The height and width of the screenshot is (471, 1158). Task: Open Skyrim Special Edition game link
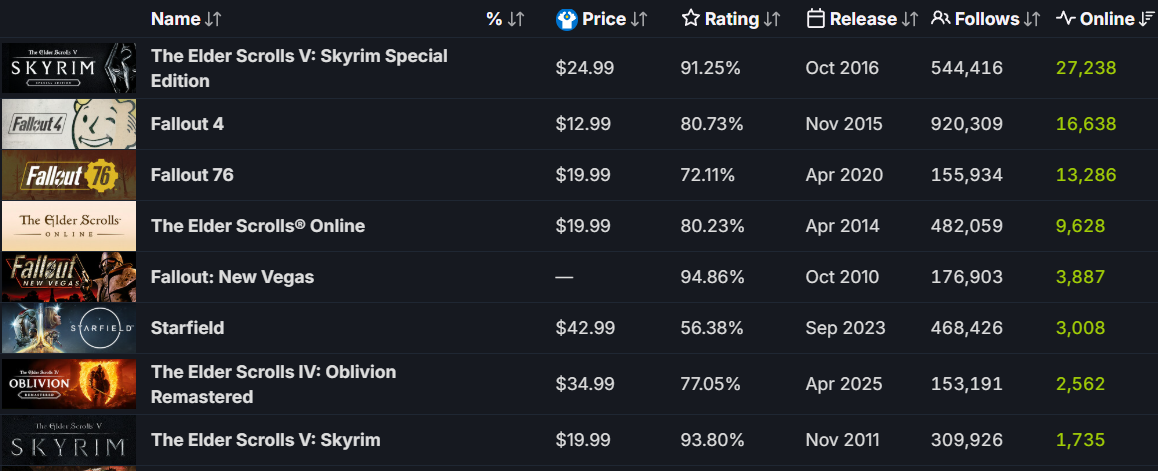pos(299,68)
